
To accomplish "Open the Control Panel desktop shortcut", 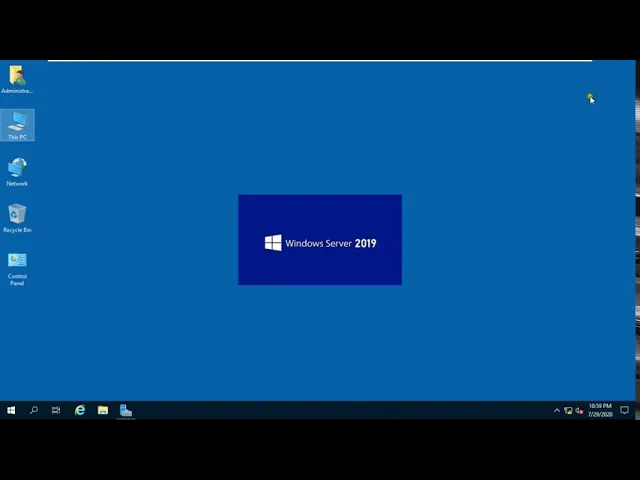I will click(17, 269).
